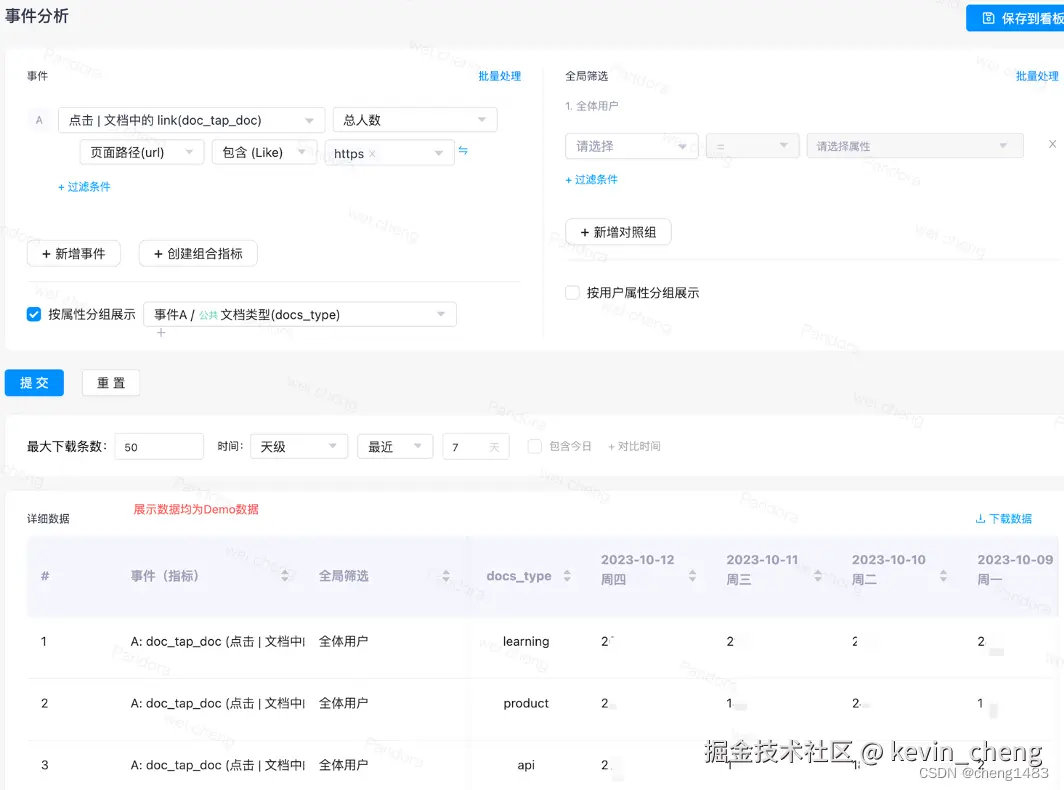
Task: Uncheck 按属性分组展示 checkbox
Action: pos(34,314)
